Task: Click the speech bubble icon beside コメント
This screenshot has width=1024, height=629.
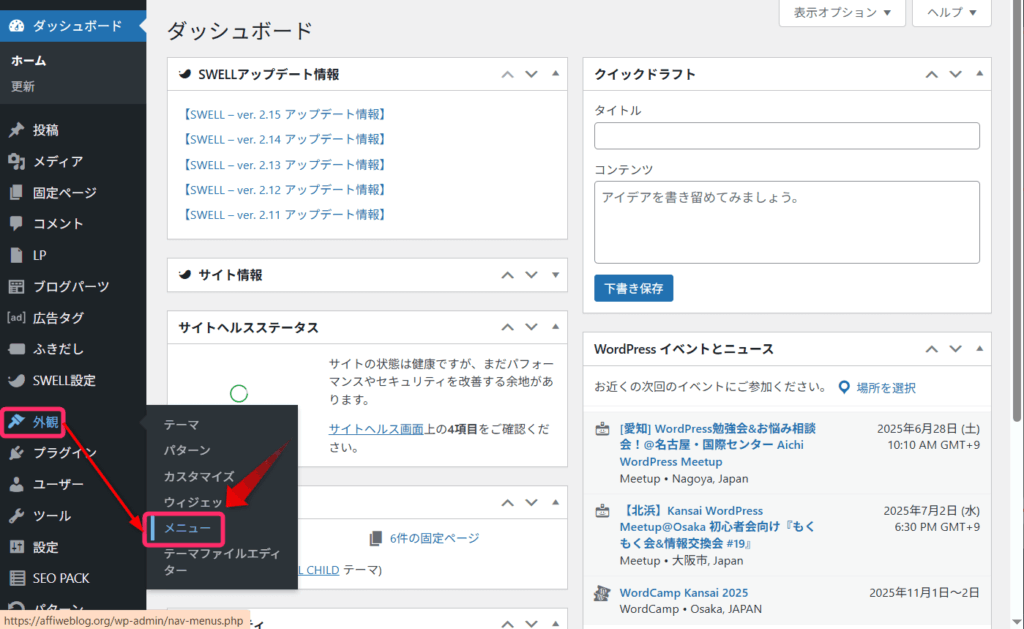Action: click(x=17, y=223)
